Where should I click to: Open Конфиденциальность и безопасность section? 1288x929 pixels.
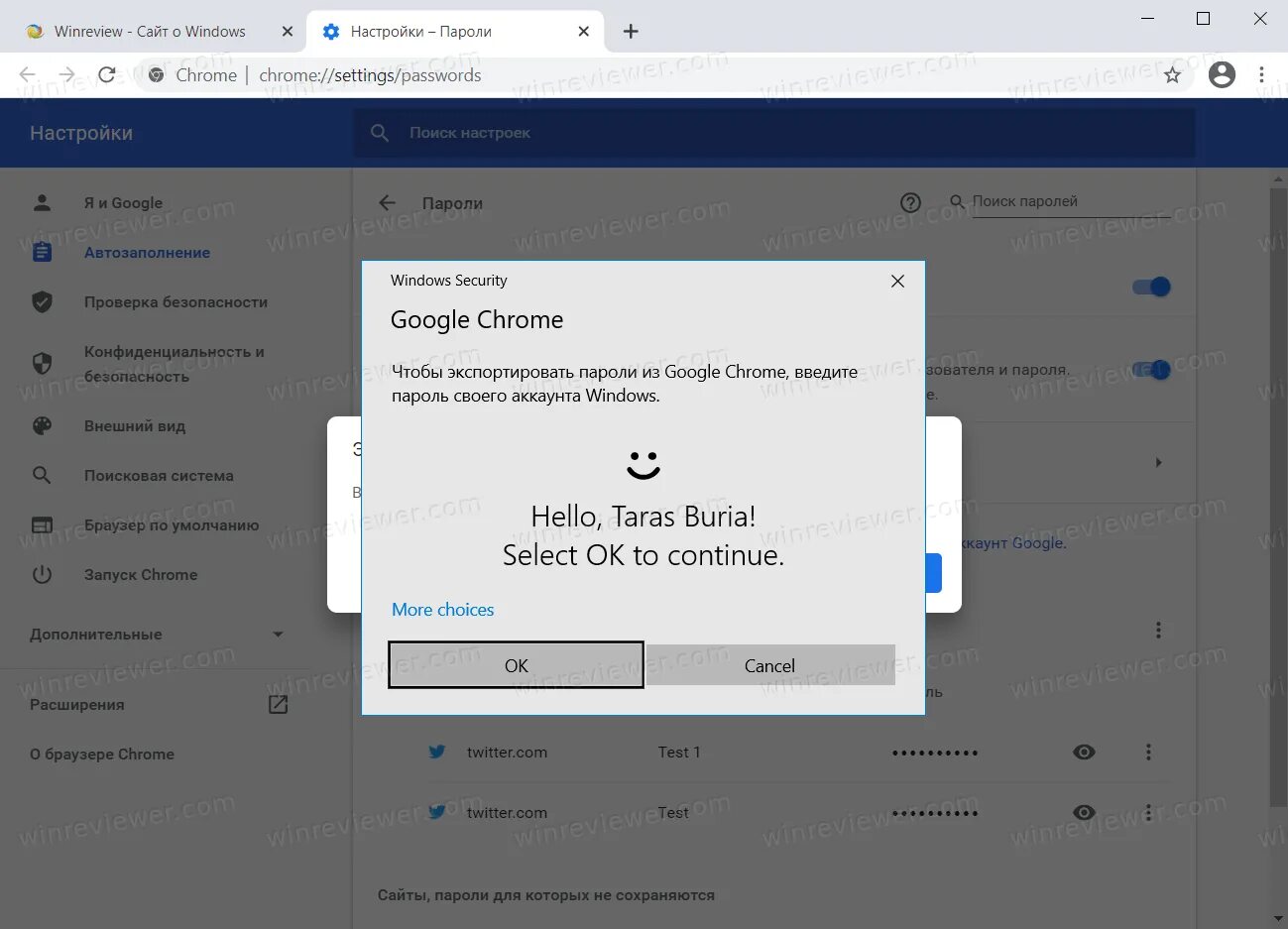(x=174, y=364)
